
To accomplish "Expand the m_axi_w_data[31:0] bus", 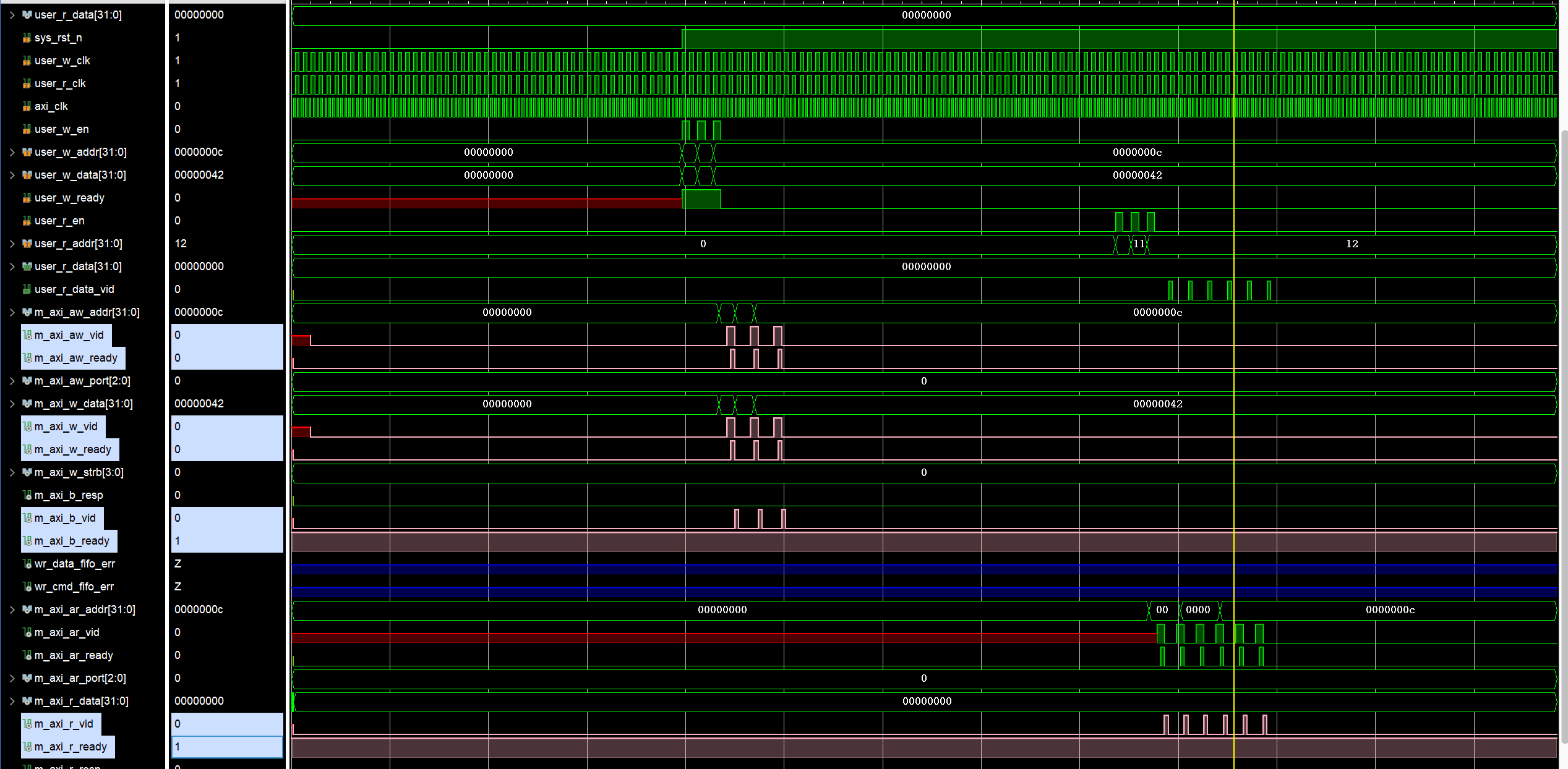I will (12, 404).
